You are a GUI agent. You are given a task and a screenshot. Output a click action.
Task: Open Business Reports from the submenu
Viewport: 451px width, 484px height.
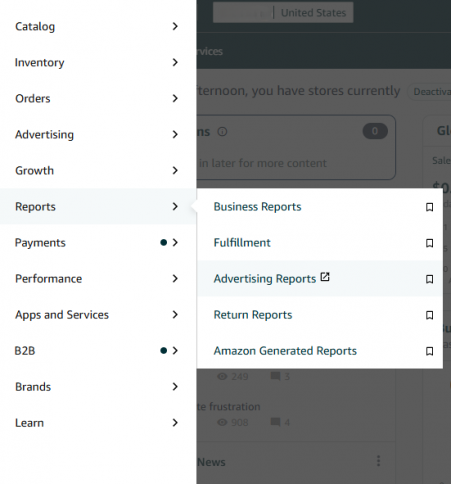[x=257, y=207]
